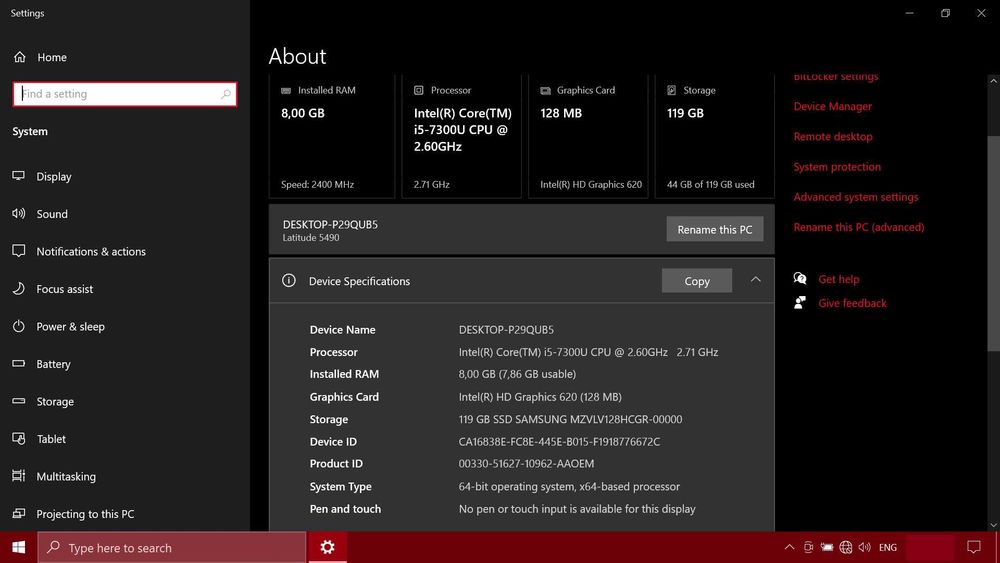1000x563 pixels.
Task: Select Power & sleep in sidebar
Action: click(x=70, y=327)
